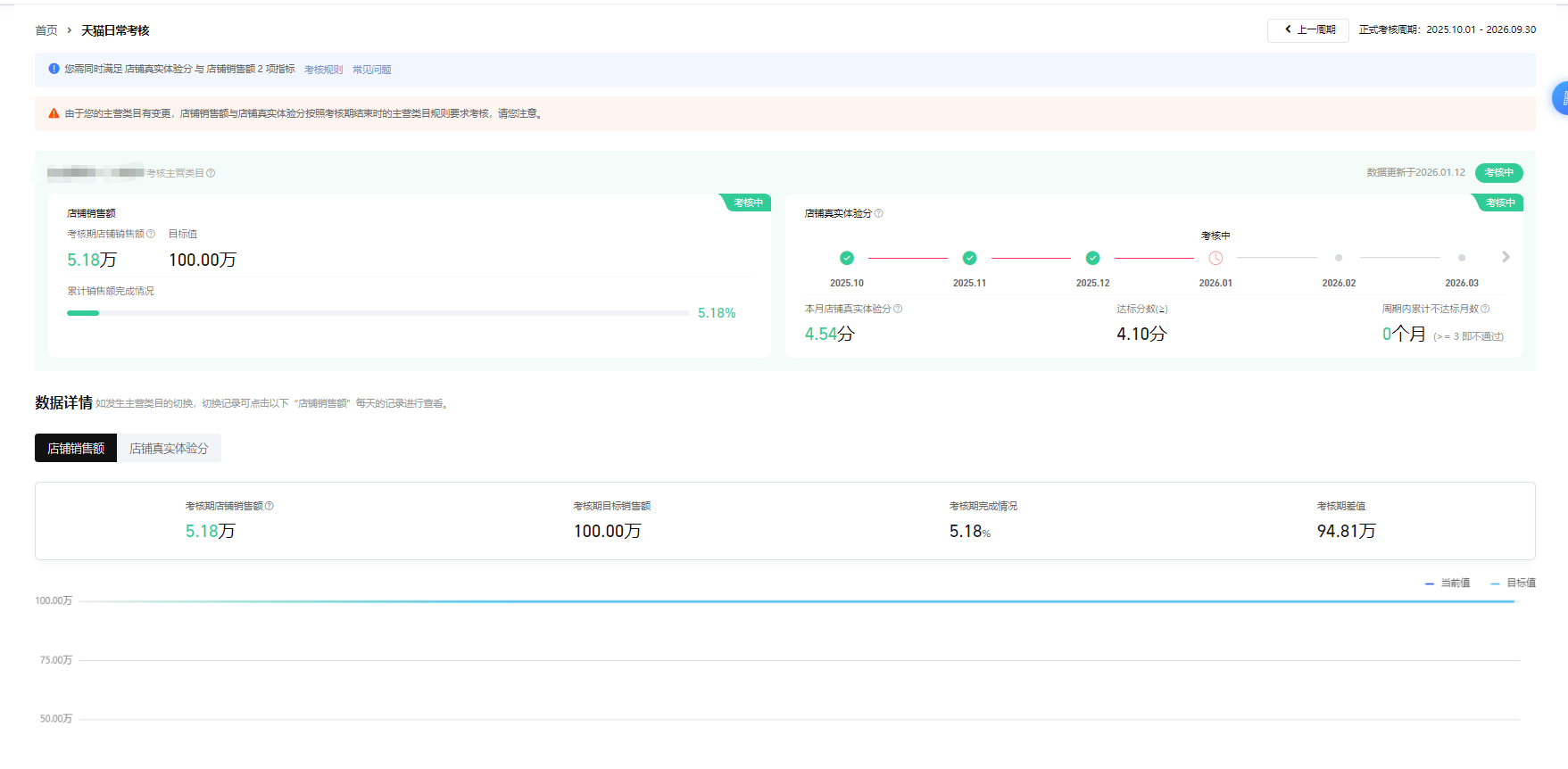1568x769 pixels.
Task: Click help icon beside 考核期店铺销售额 in data details
Action: 270,506
